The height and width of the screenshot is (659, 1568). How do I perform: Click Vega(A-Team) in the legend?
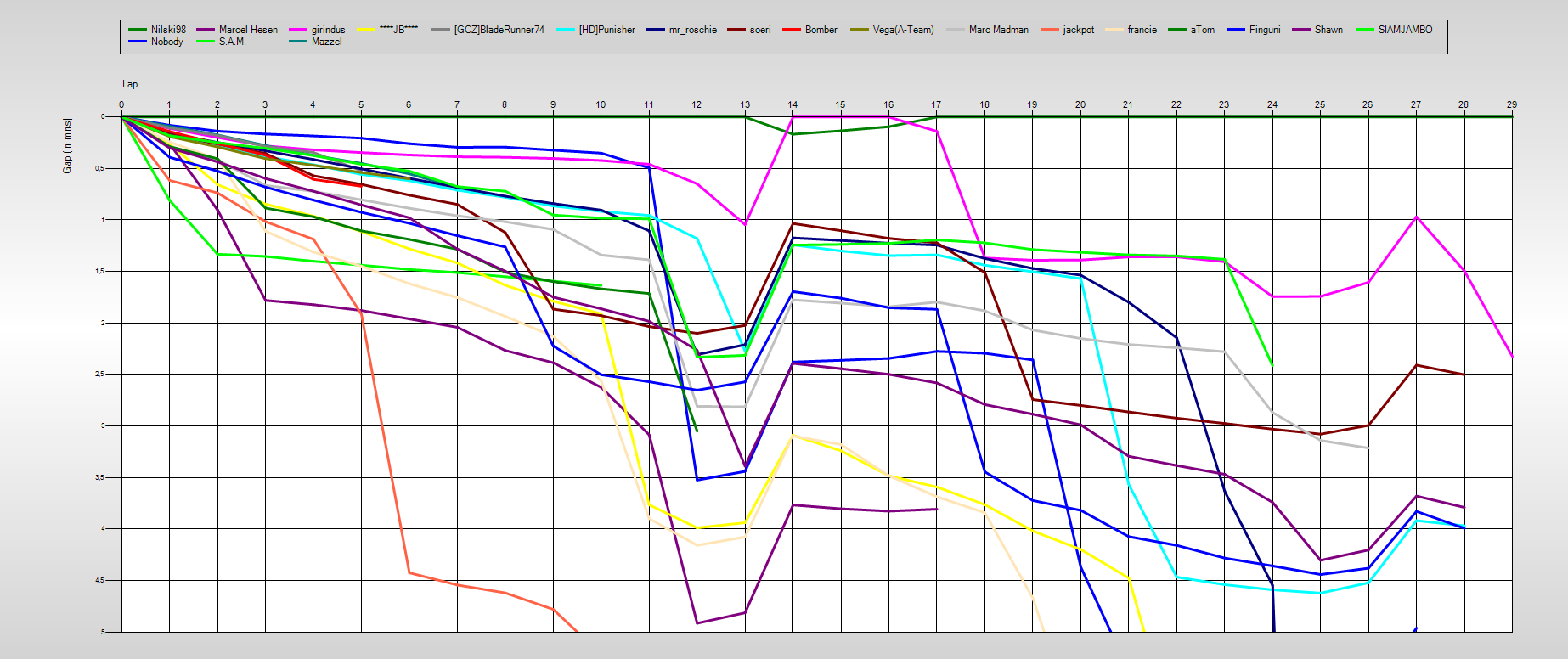pyautogui.click(x=902, y=30)
